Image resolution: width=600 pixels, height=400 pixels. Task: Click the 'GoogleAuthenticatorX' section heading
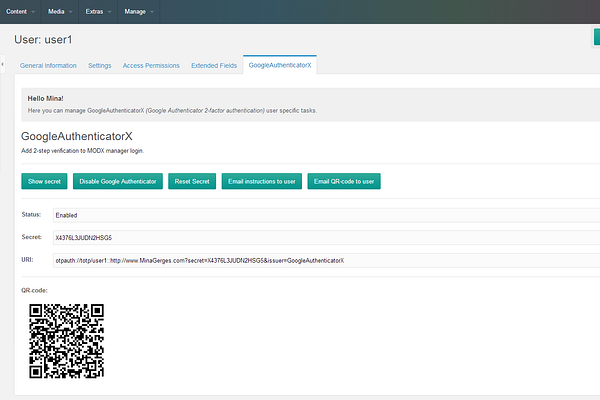click(77, 136)
